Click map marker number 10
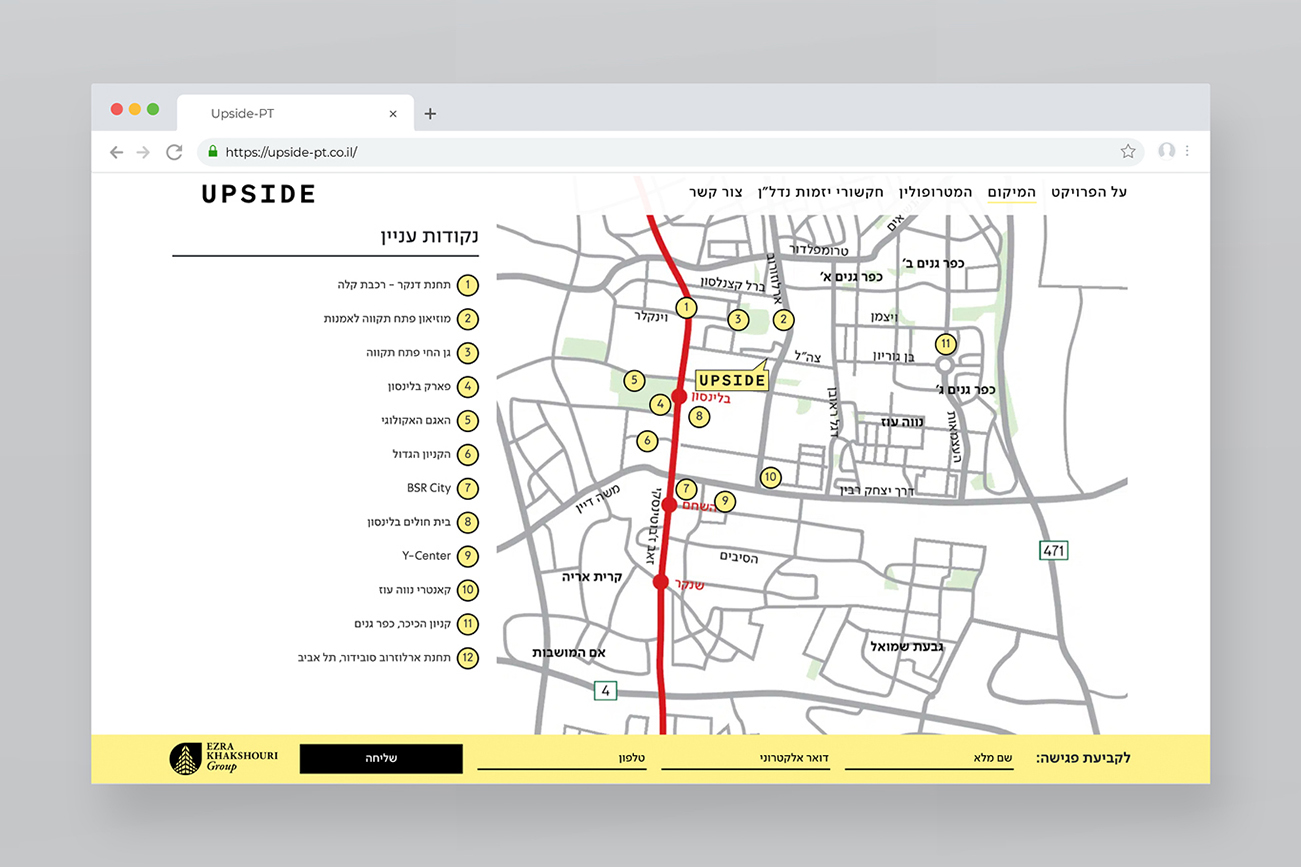 coord(769,477)
